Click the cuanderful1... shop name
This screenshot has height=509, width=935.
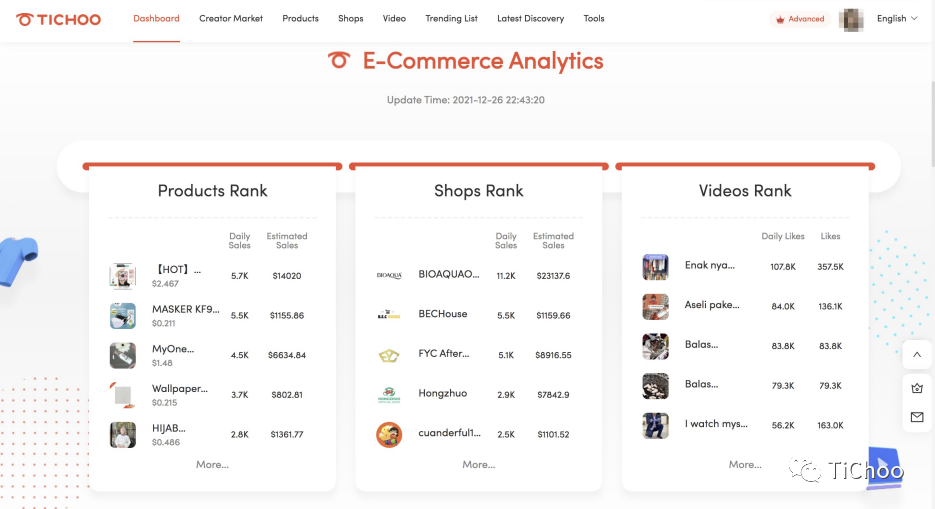click(450, 433)
